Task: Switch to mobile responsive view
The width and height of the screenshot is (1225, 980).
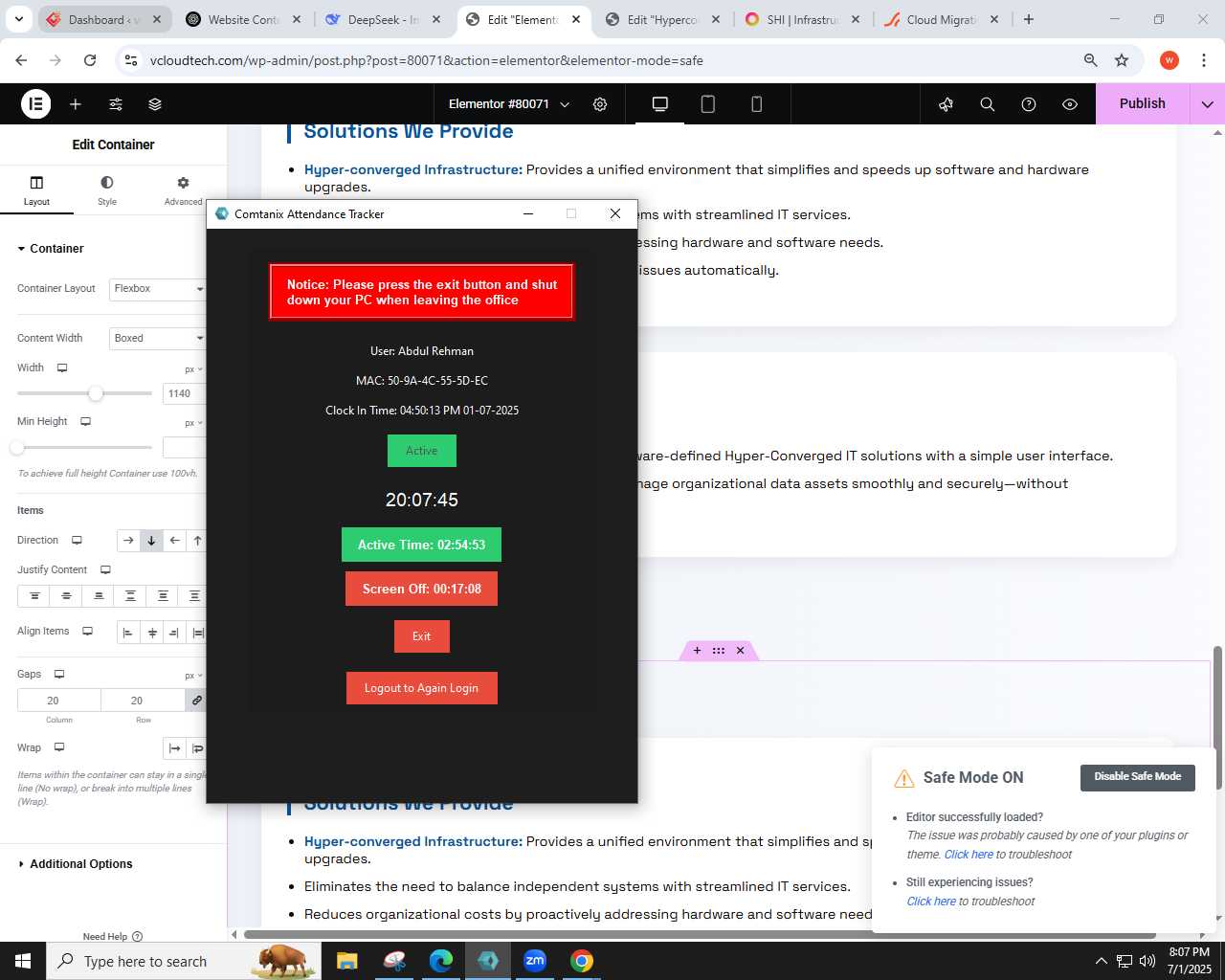Action: click(x=756, y=104)
